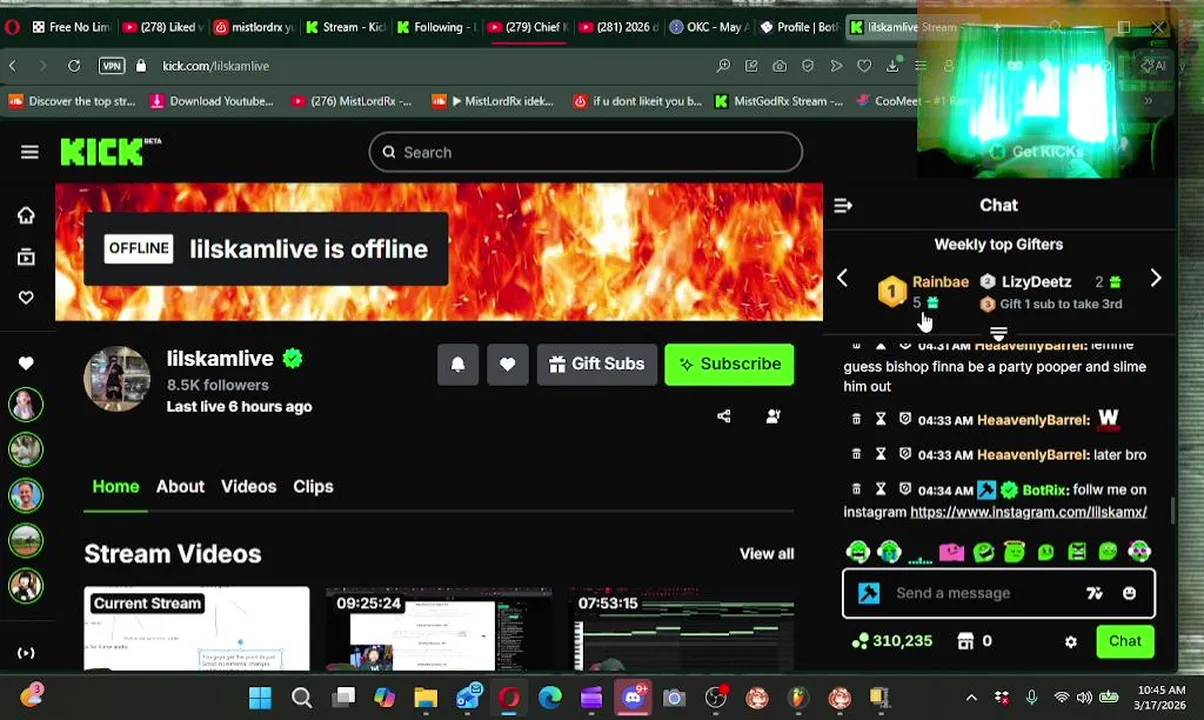Go to previous top gifters page
This screenshot has height=720, width=1204.
tap(842, 279)
